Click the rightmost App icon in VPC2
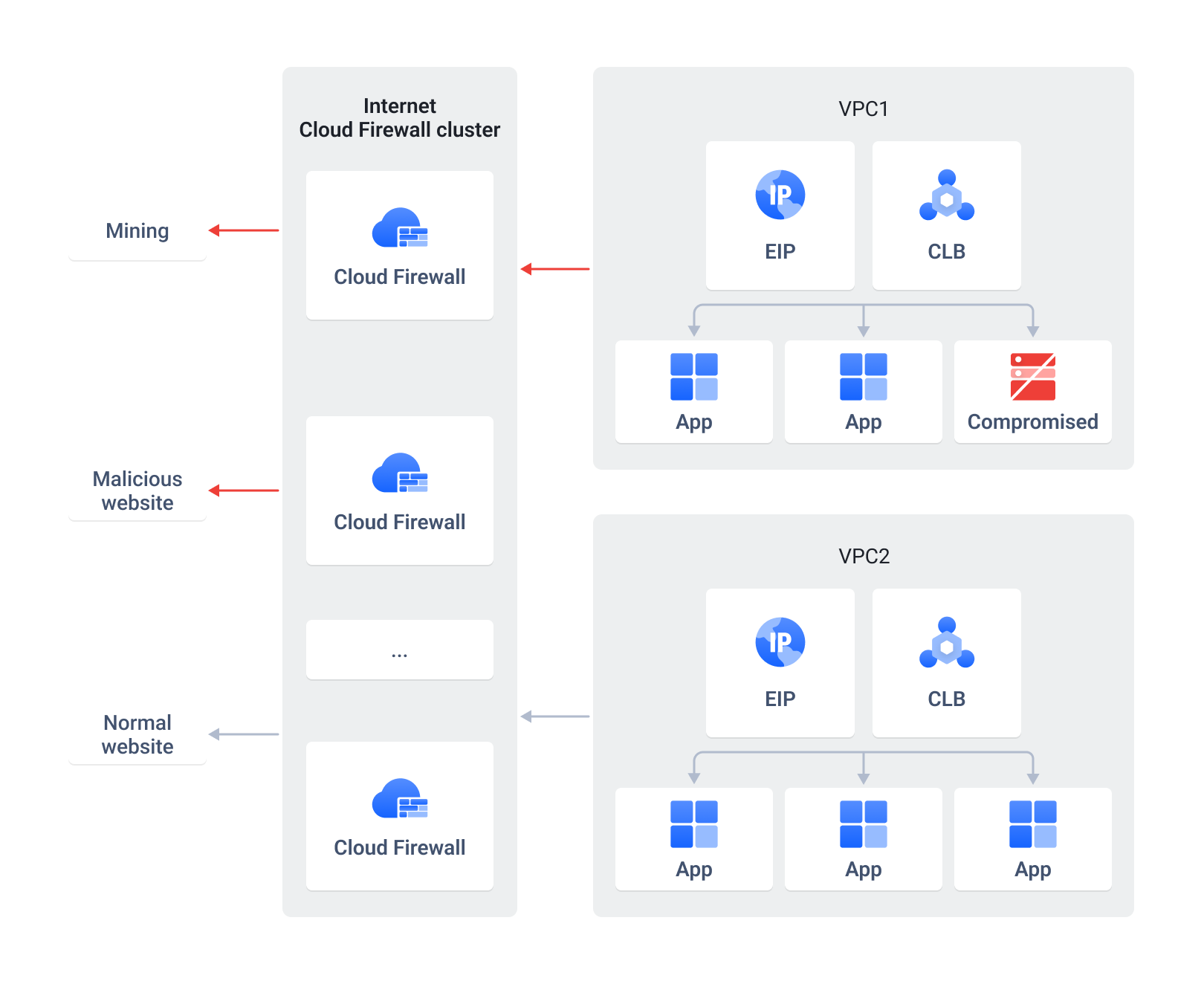 click(x=1032, y=824)
